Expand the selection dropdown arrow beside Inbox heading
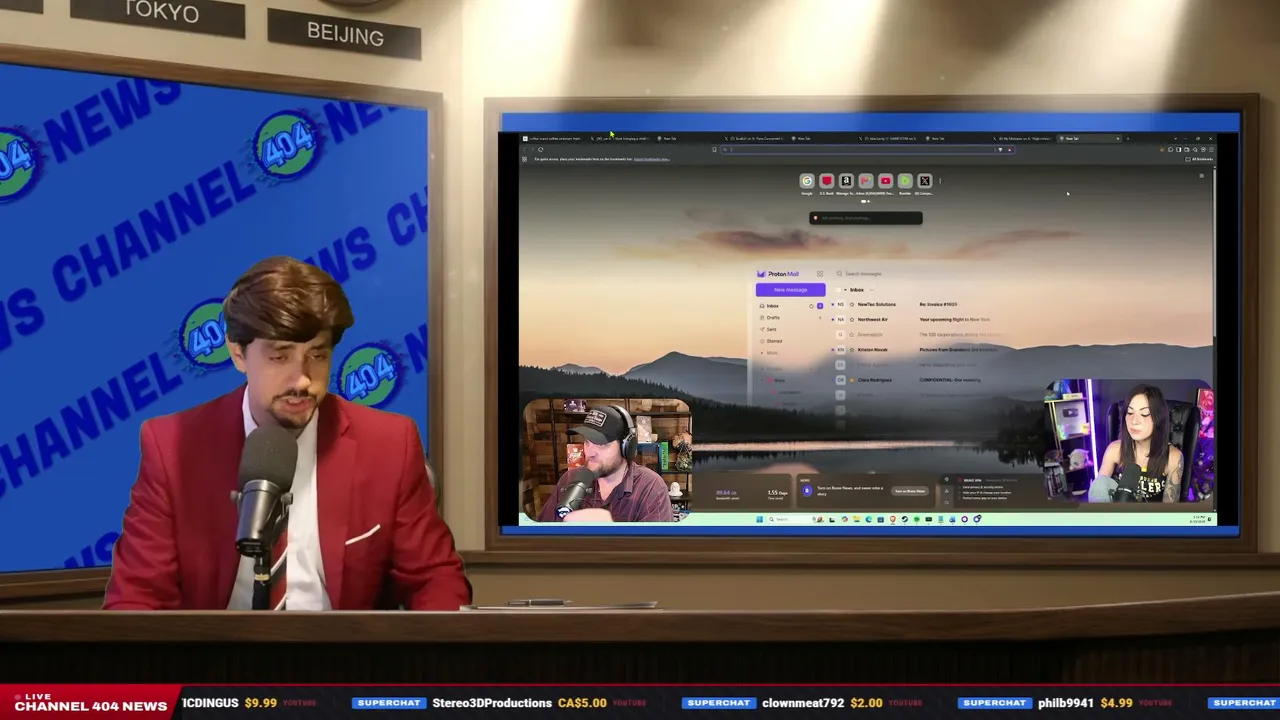1280x720 pixels. 844,290
